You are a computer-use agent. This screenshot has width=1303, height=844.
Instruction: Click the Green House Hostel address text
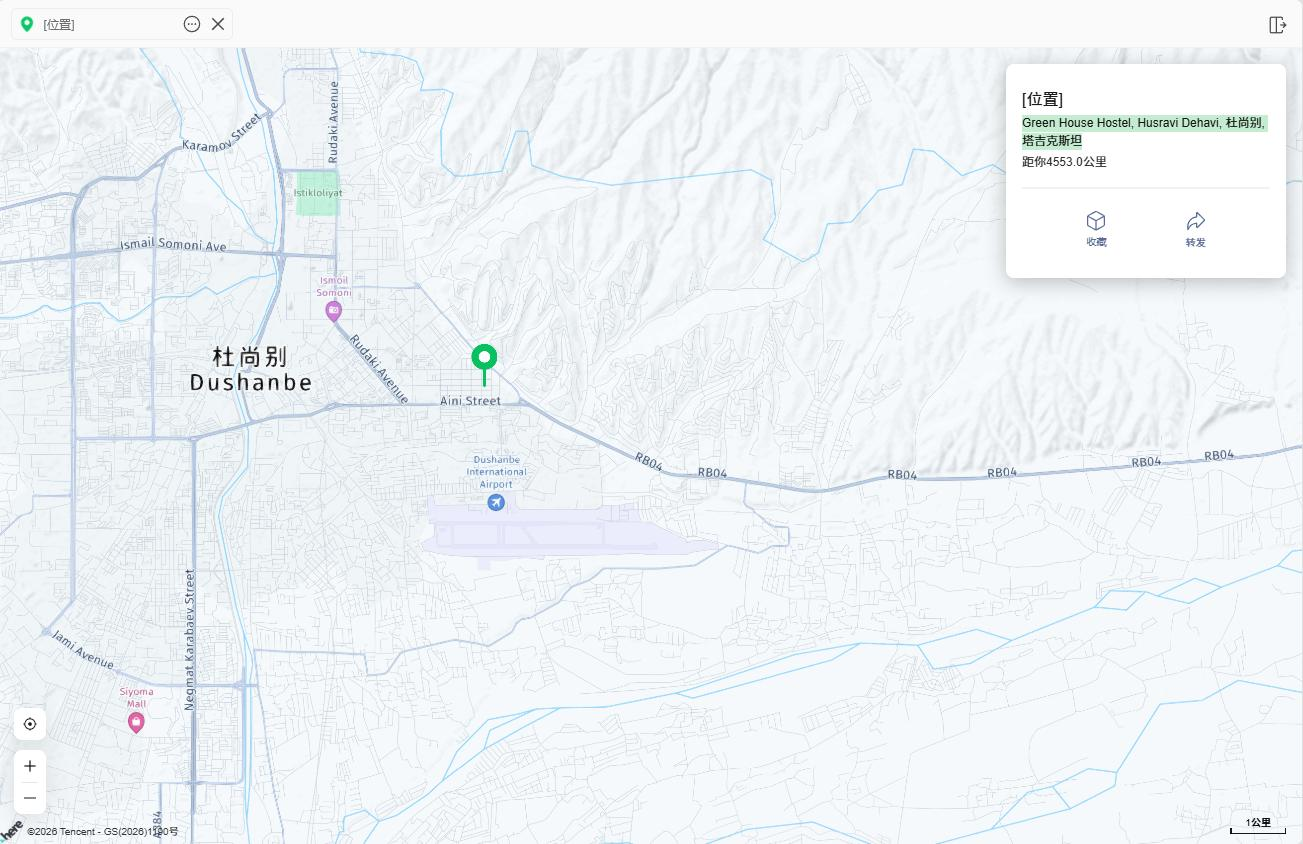click(x=1145, y=132)
